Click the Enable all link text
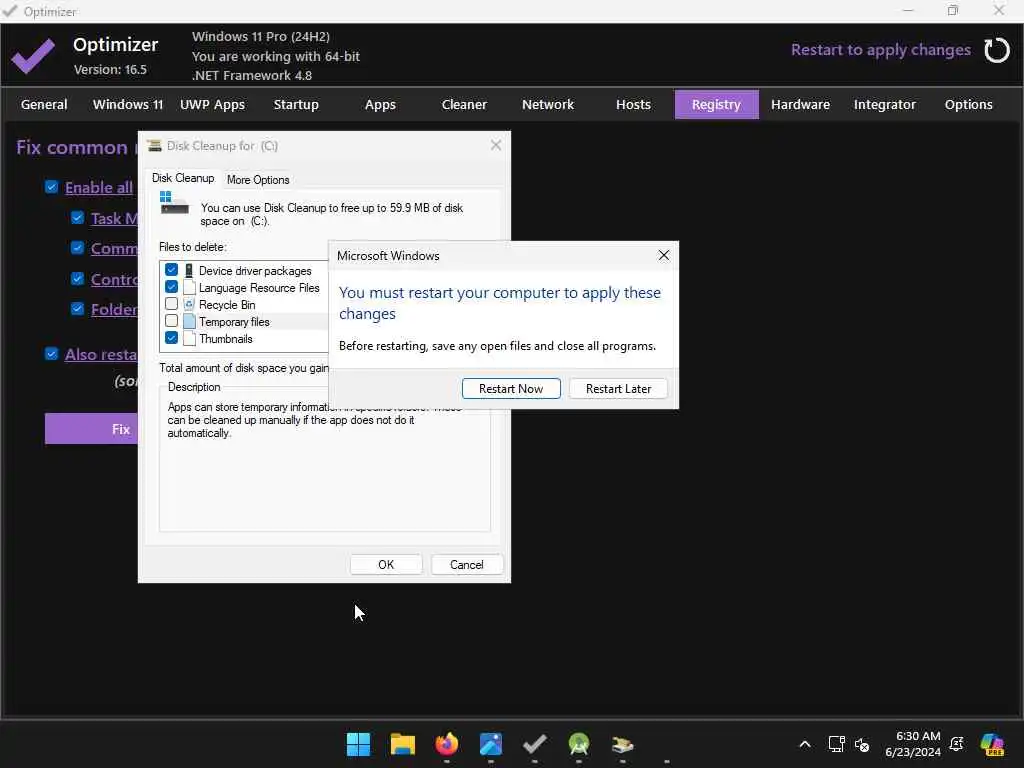Image resolution: width=1024 pixels, height=768 pixels. point(99,187)
